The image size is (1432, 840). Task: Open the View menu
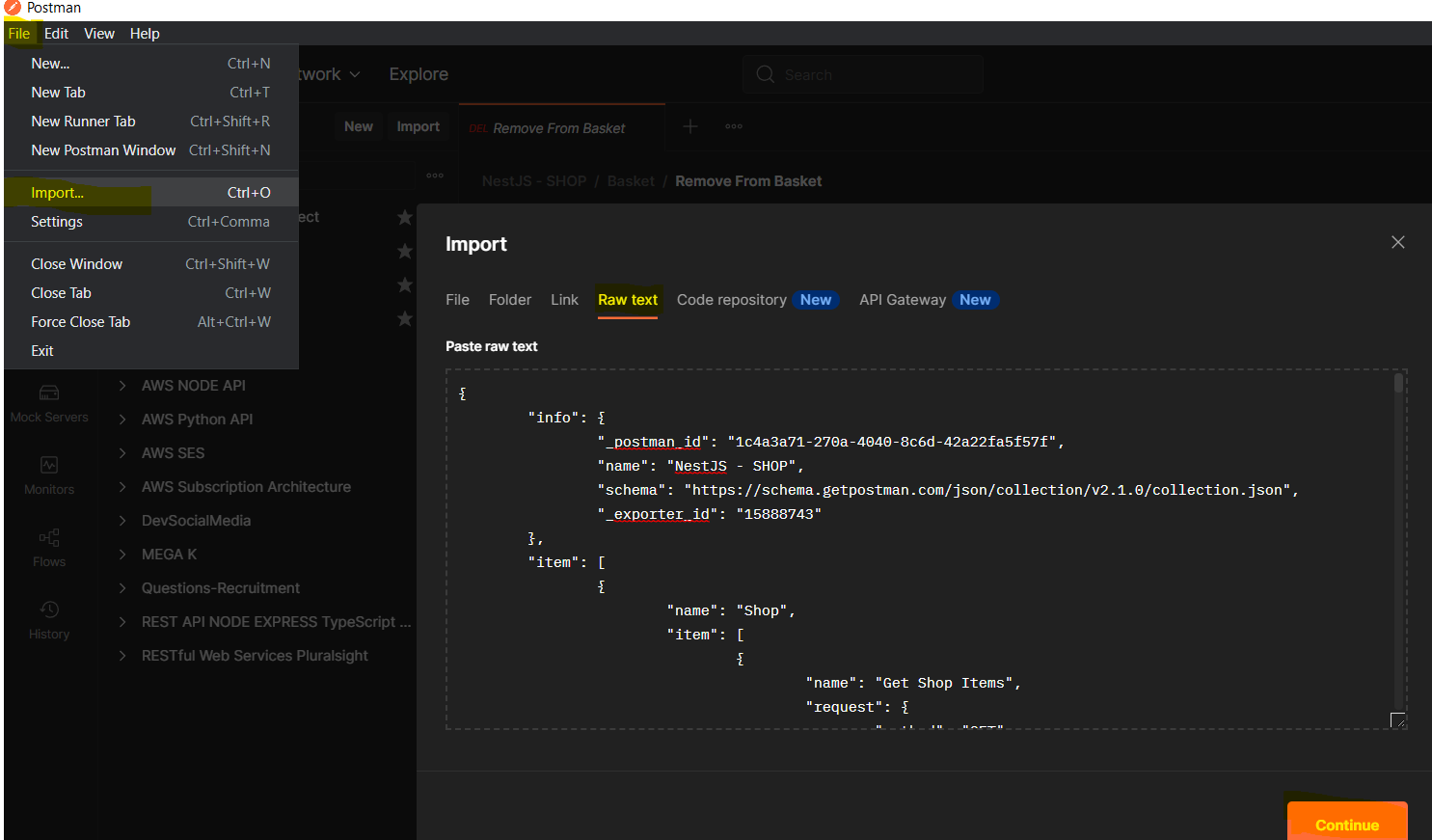coord(99,34)
